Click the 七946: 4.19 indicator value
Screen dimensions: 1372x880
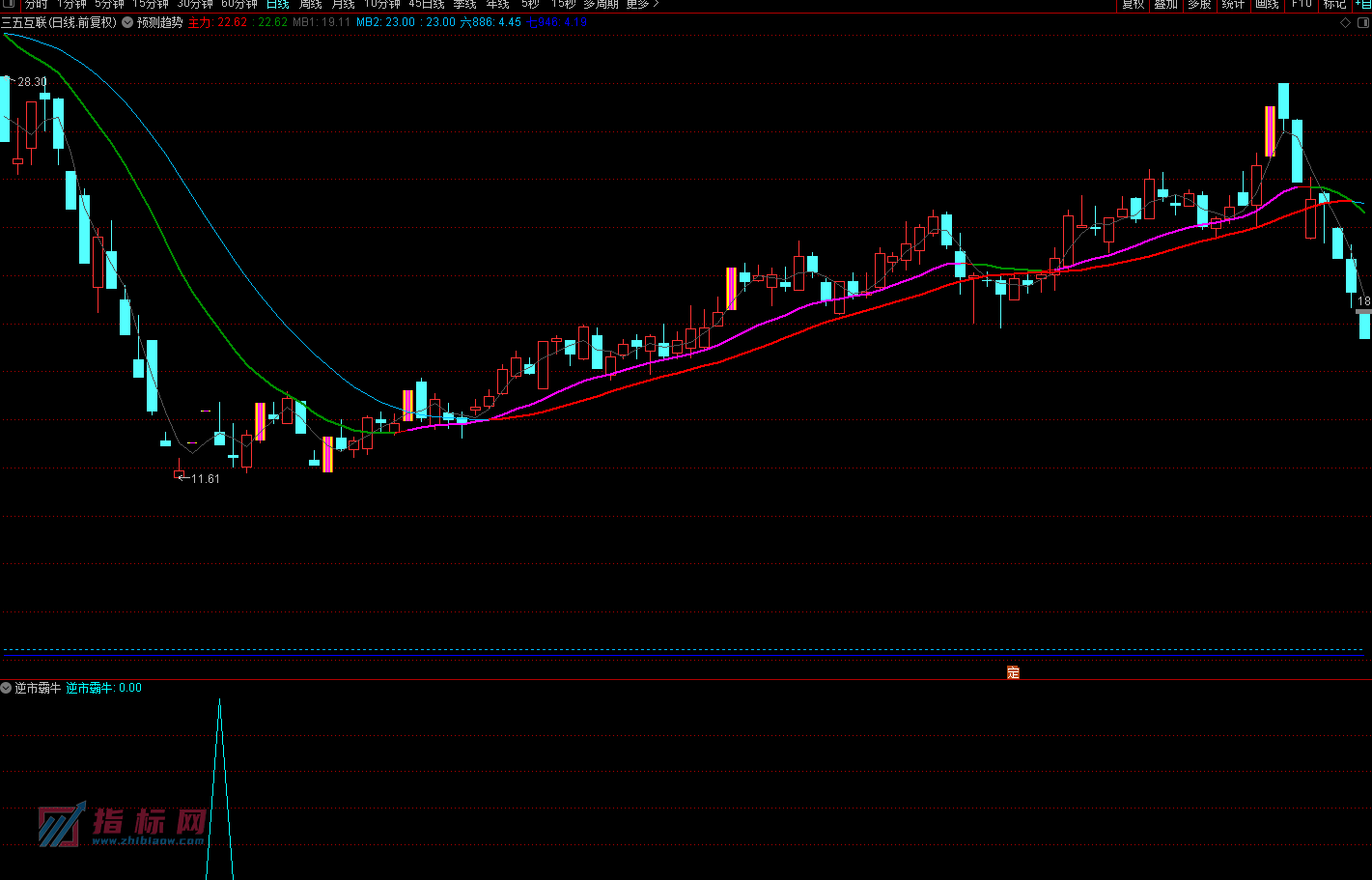tap(557, 22)
